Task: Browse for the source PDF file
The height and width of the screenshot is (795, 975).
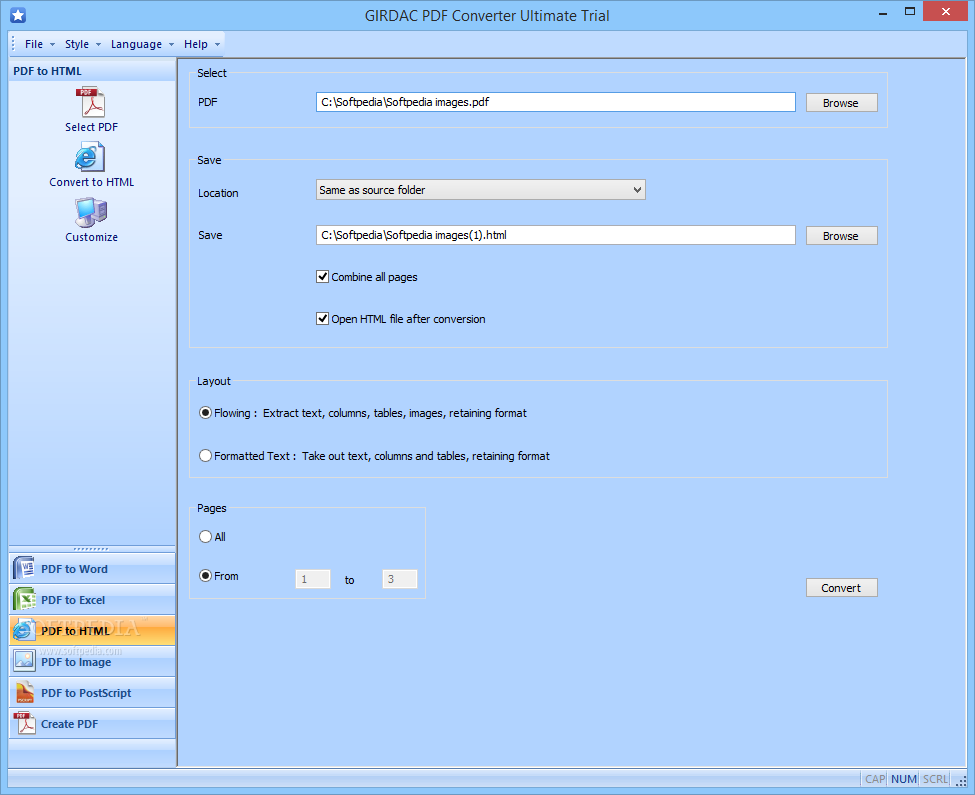Action: click(841, 103)
